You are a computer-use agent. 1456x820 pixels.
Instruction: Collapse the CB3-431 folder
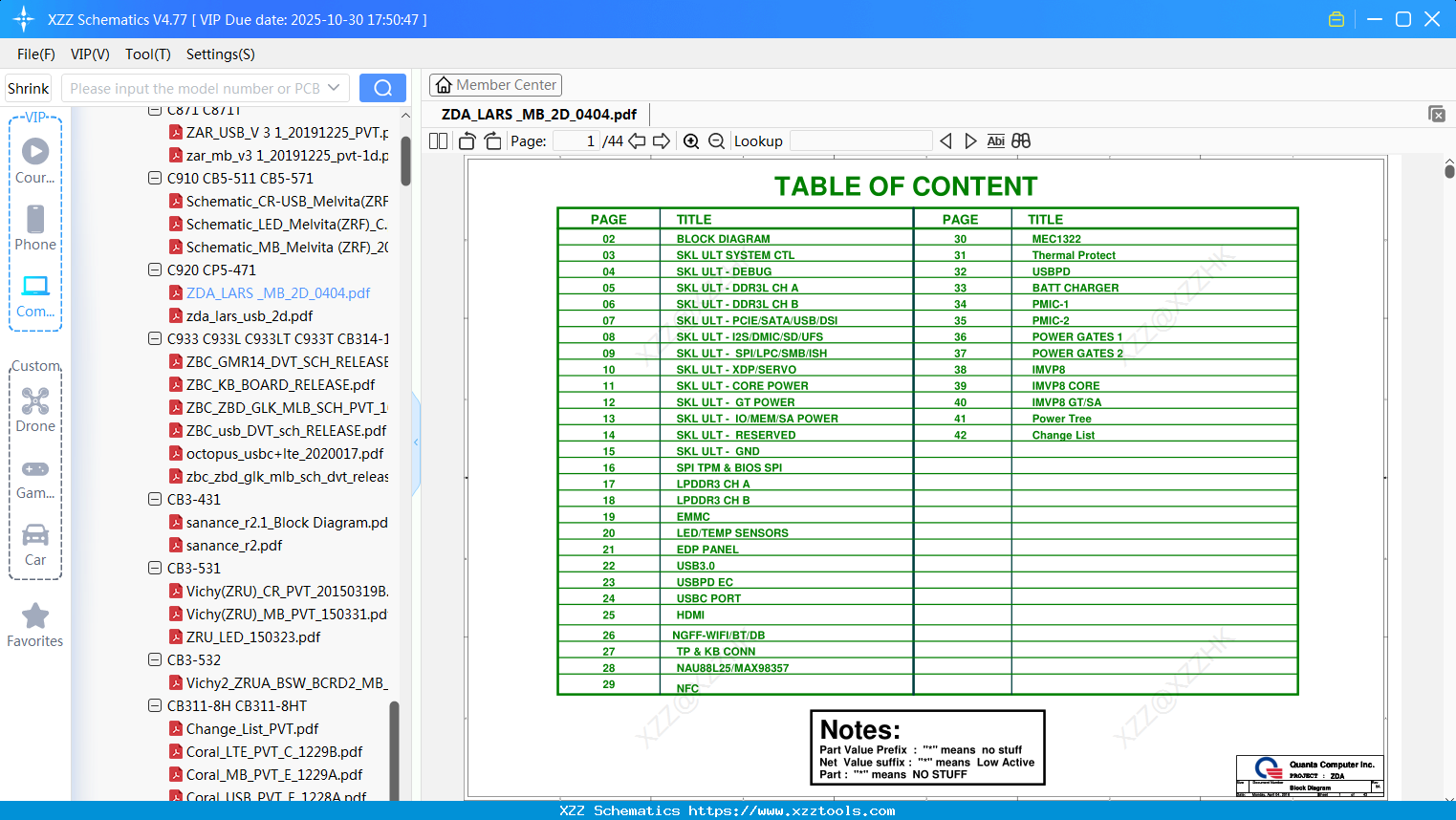click(x=155, y=500)
